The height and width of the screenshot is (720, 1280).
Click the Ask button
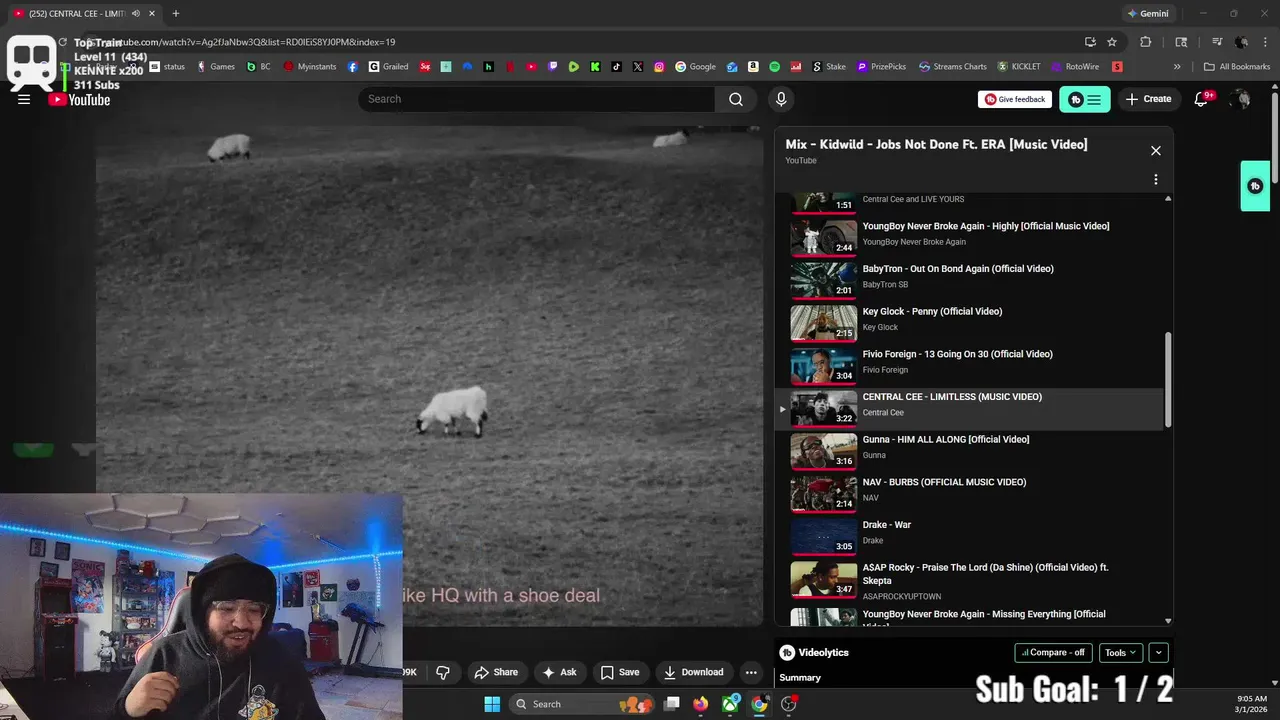tap(559, 672)
